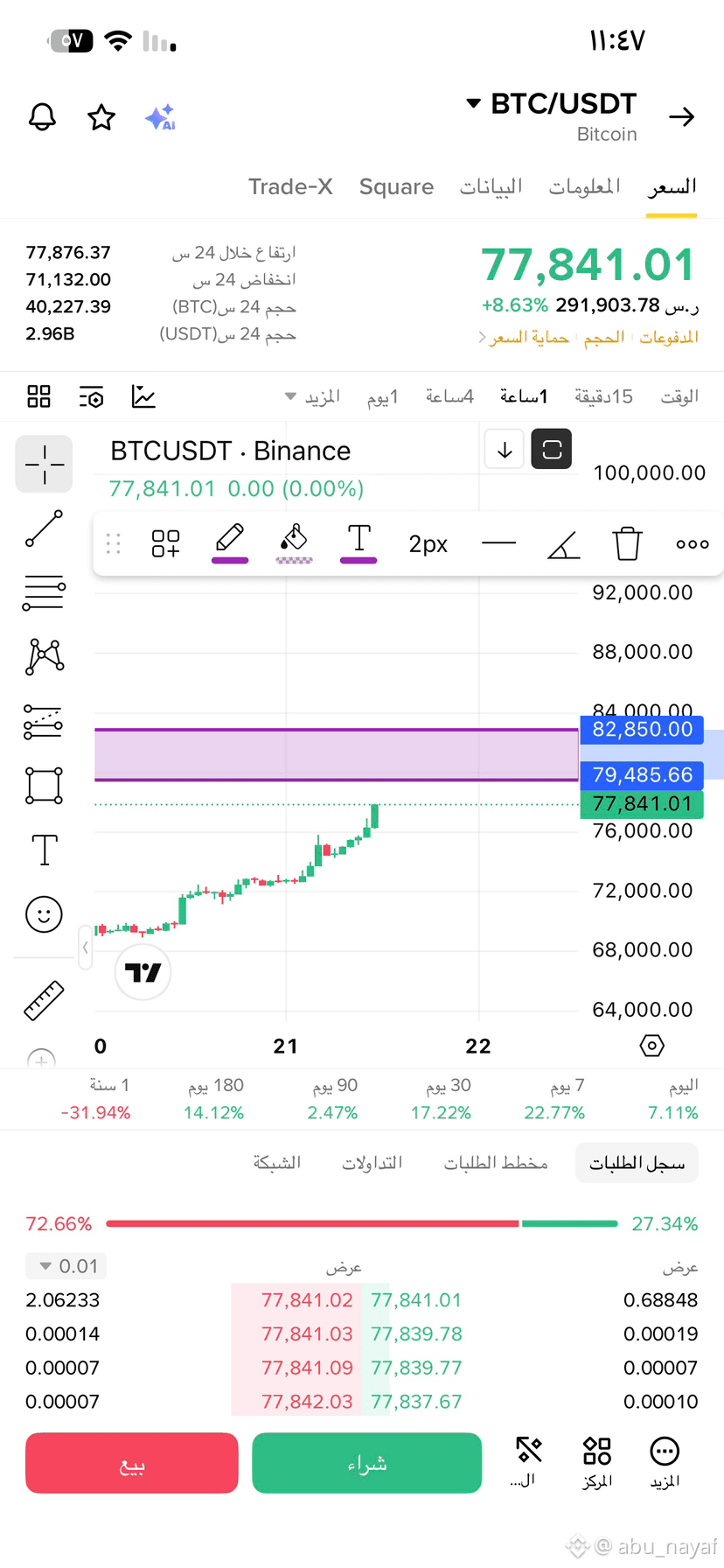Select the pattern drawing tool
This screenshot has height=1568, width=724.
tap(45, 656)
